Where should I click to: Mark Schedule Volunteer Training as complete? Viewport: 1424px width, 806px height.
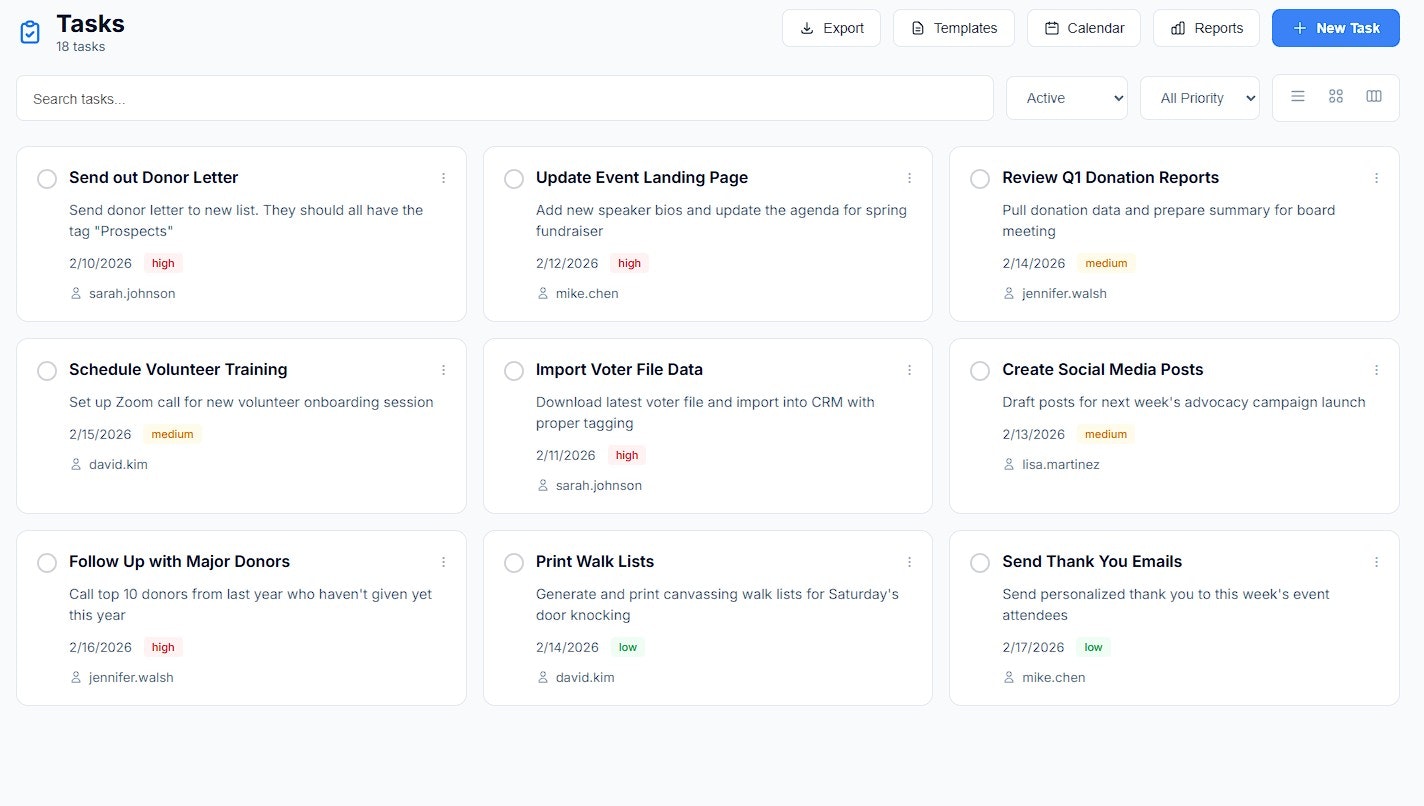click(47, 371)
